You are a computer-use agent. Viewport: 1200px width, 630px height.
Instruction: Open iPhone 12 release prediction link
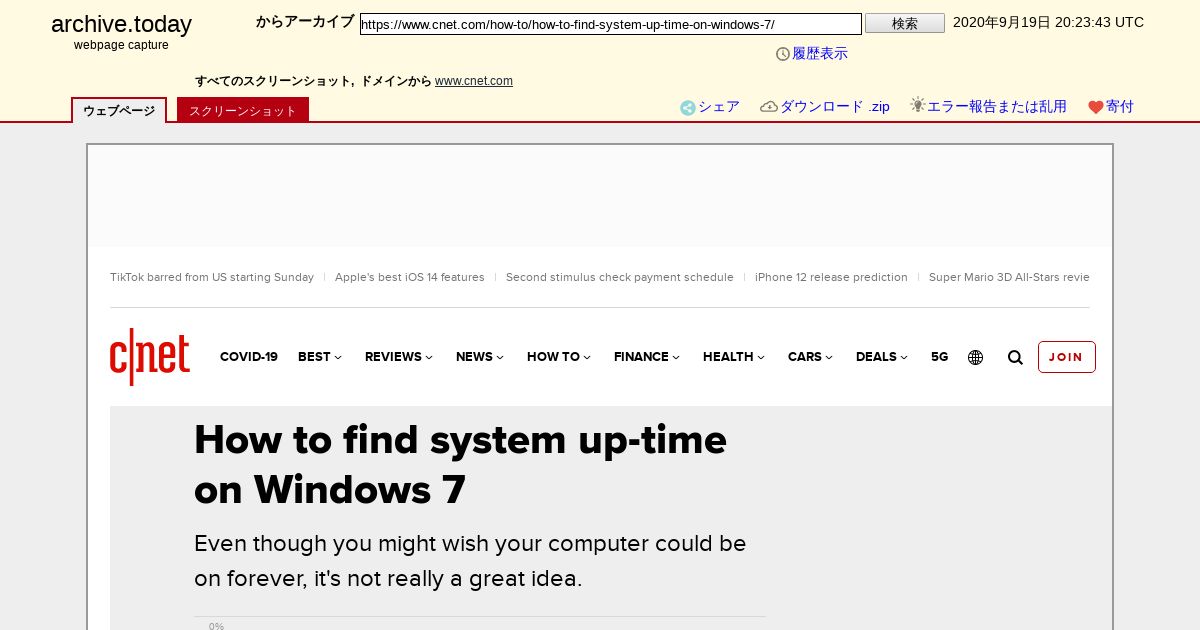pos(831,277)
